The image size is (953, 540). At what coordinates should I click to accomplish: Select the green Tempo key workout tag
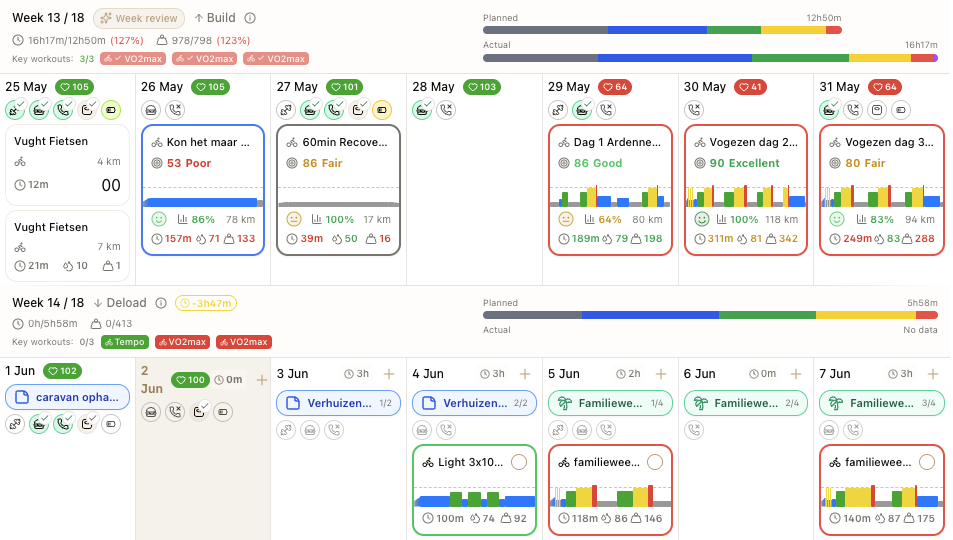125,342
